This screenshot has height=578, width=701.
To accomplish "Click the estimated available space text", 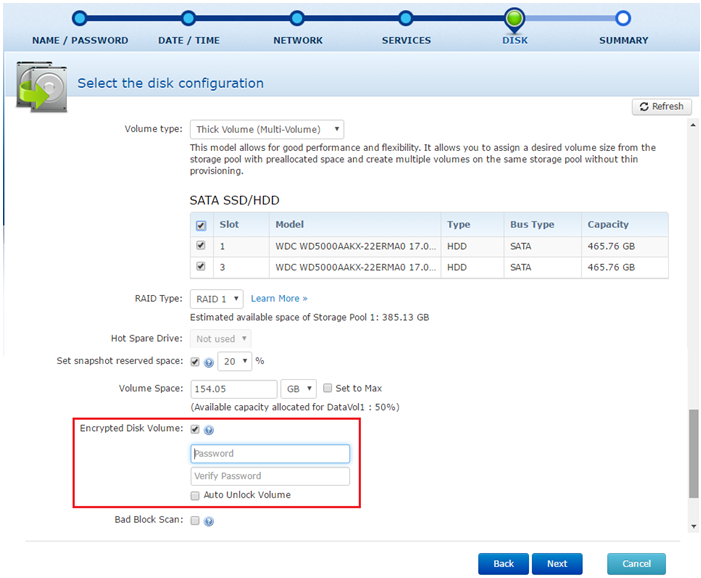I will (x=309, y=317).
